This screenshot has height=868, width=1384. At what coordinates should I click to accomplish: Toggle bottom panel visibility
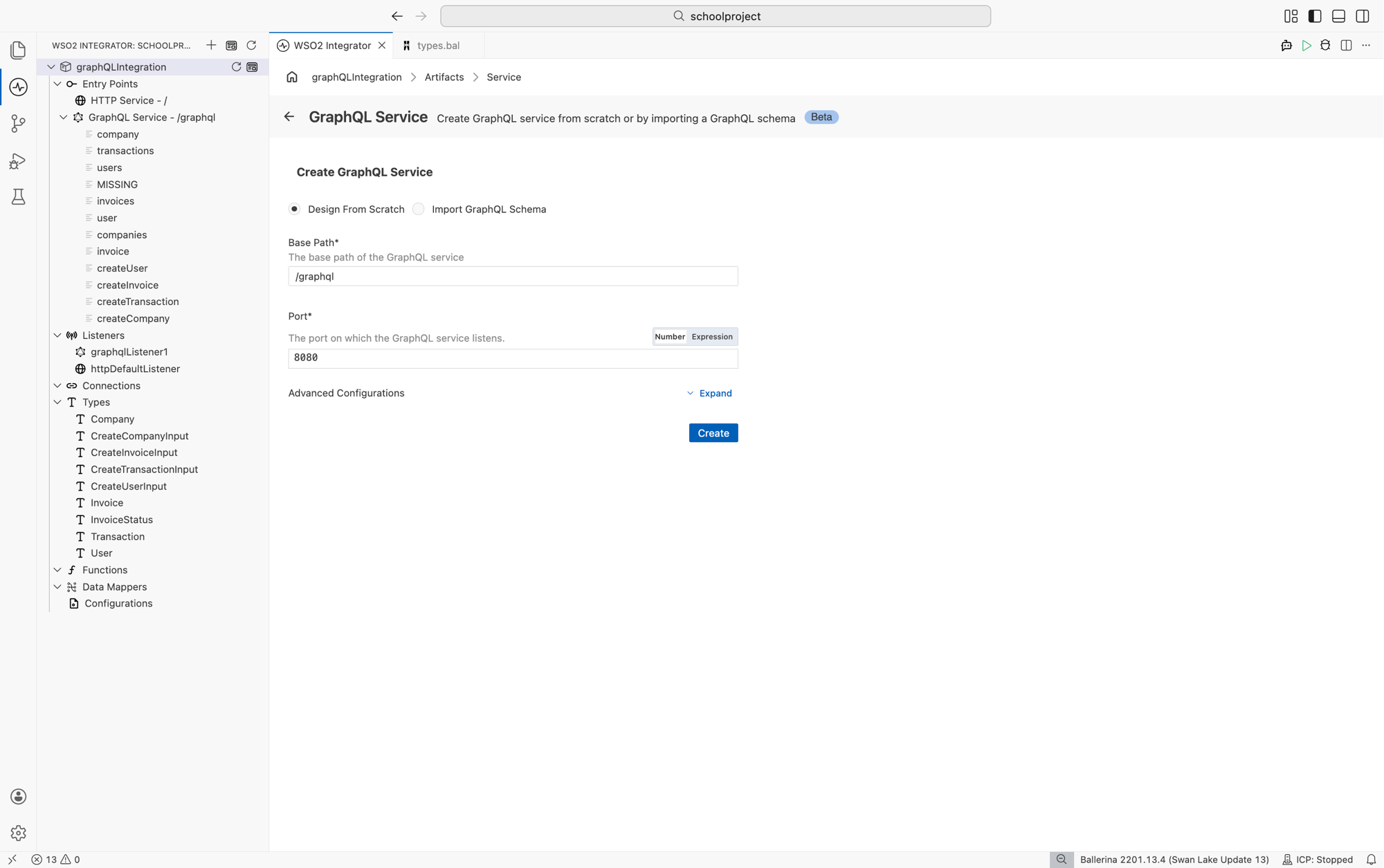tap(1338, 16)
